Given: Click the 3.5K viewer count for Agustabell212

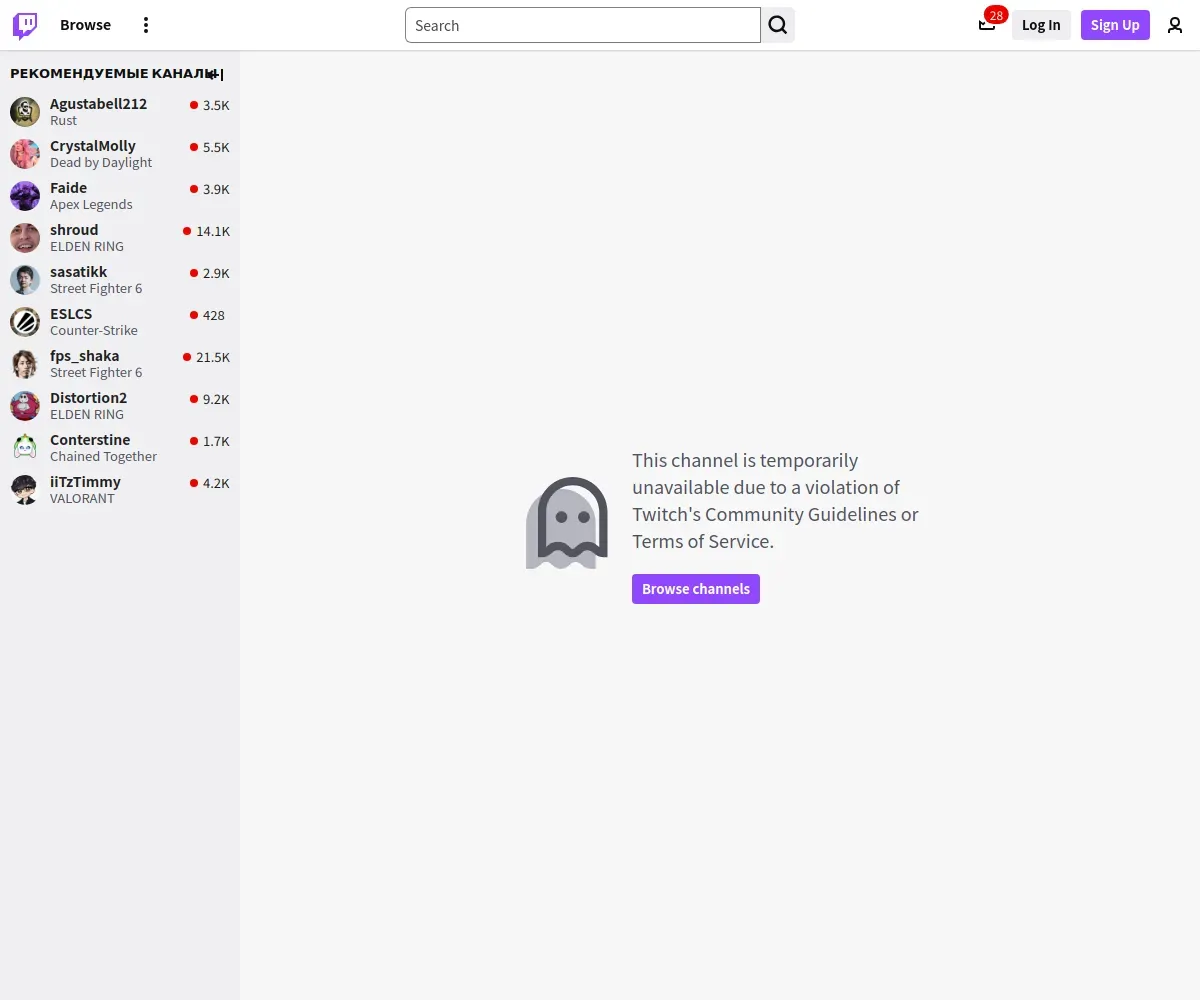Looking at the screenshot, I should [x=216, y=105].
